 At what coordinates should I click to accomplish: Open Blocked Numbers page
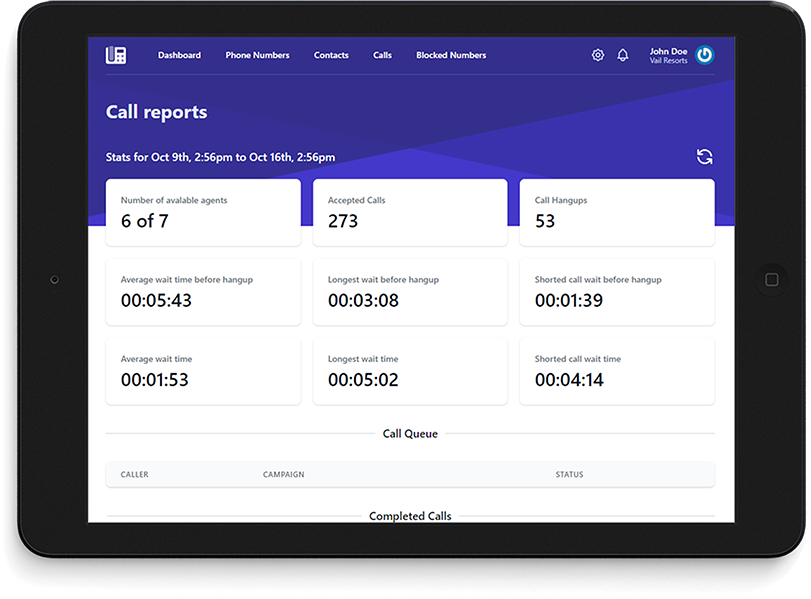[x=451, y=55]
